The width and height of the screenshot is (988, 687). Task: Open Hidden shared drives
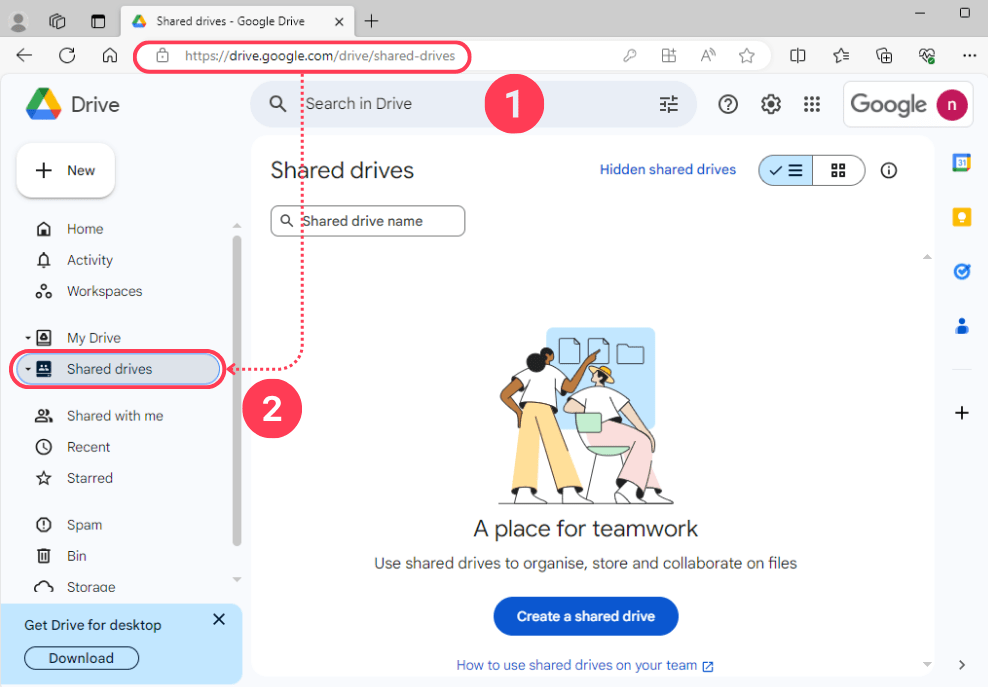tap(667, 169)
